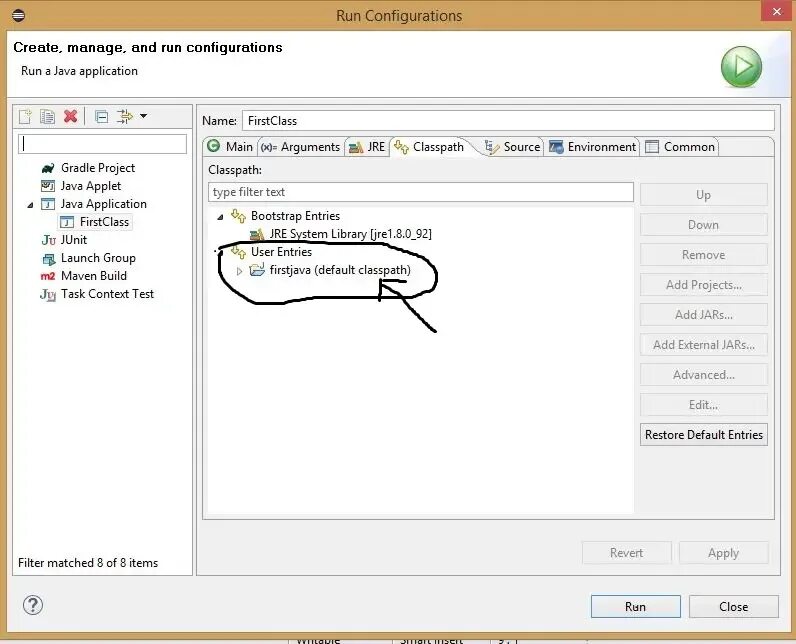Click the Revert button
The height and width of the screenshot is (644, 796).
coord(626,553)
